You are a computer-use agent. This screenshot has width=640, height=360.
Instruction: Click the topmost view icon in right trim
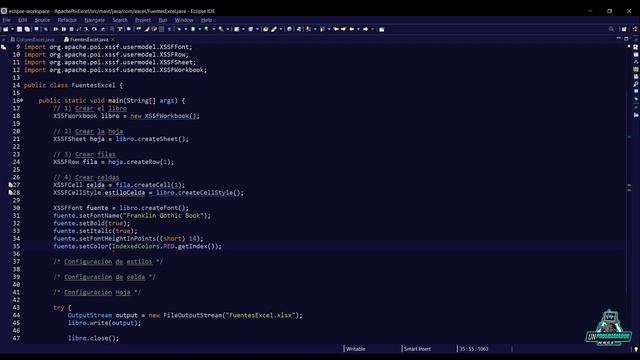(636, 47)
